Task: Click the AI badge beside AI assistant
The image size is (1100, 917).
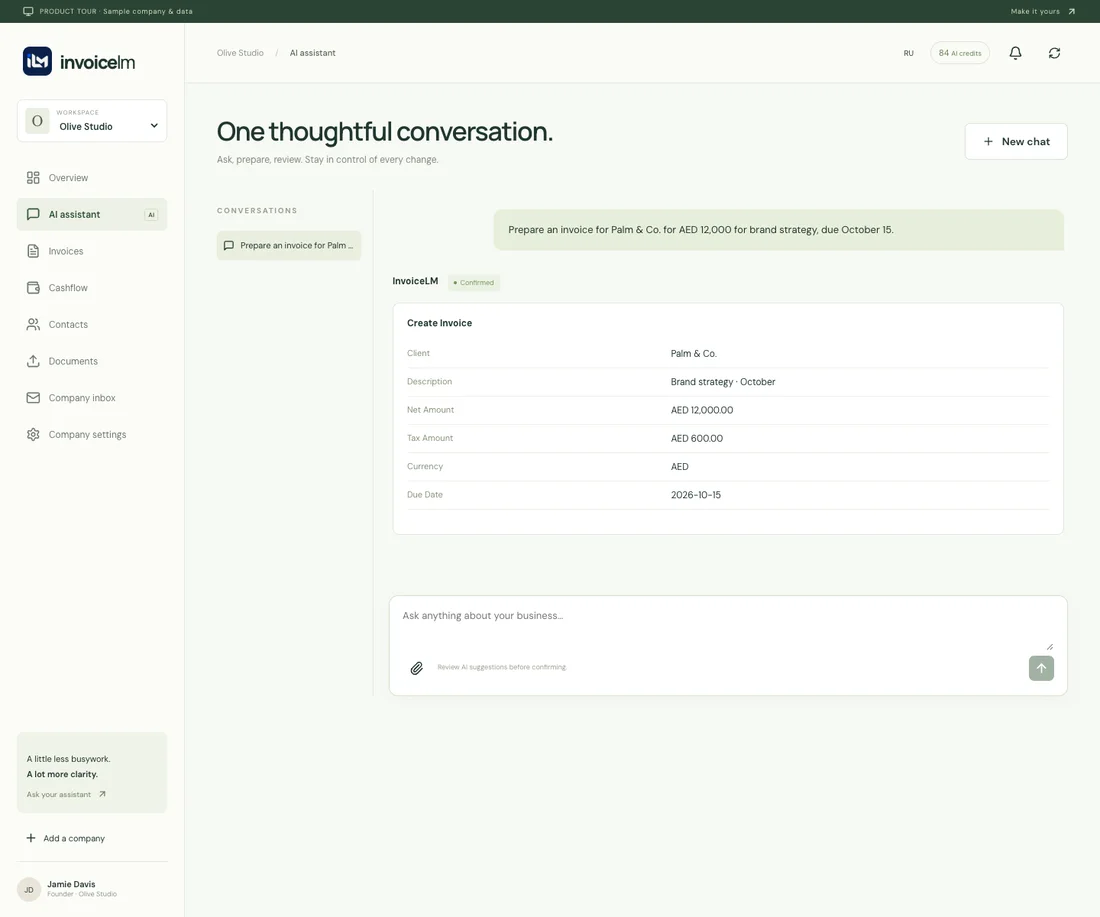Action: [151, 215]
